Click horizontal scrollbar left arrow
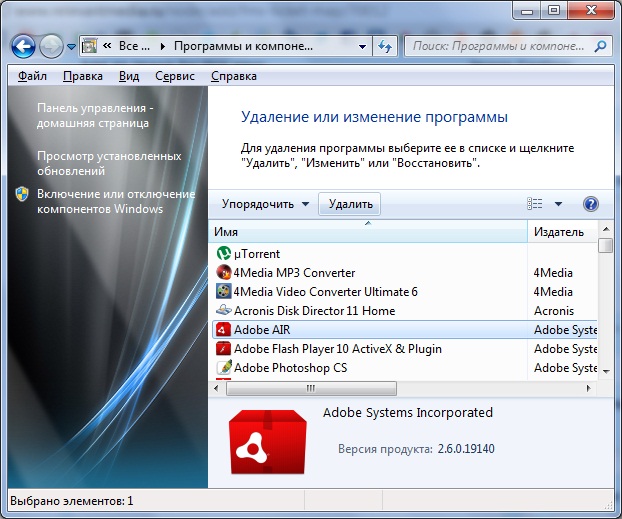Image resolution: width=622 pixels, height=519 pixels. point(216,388)
